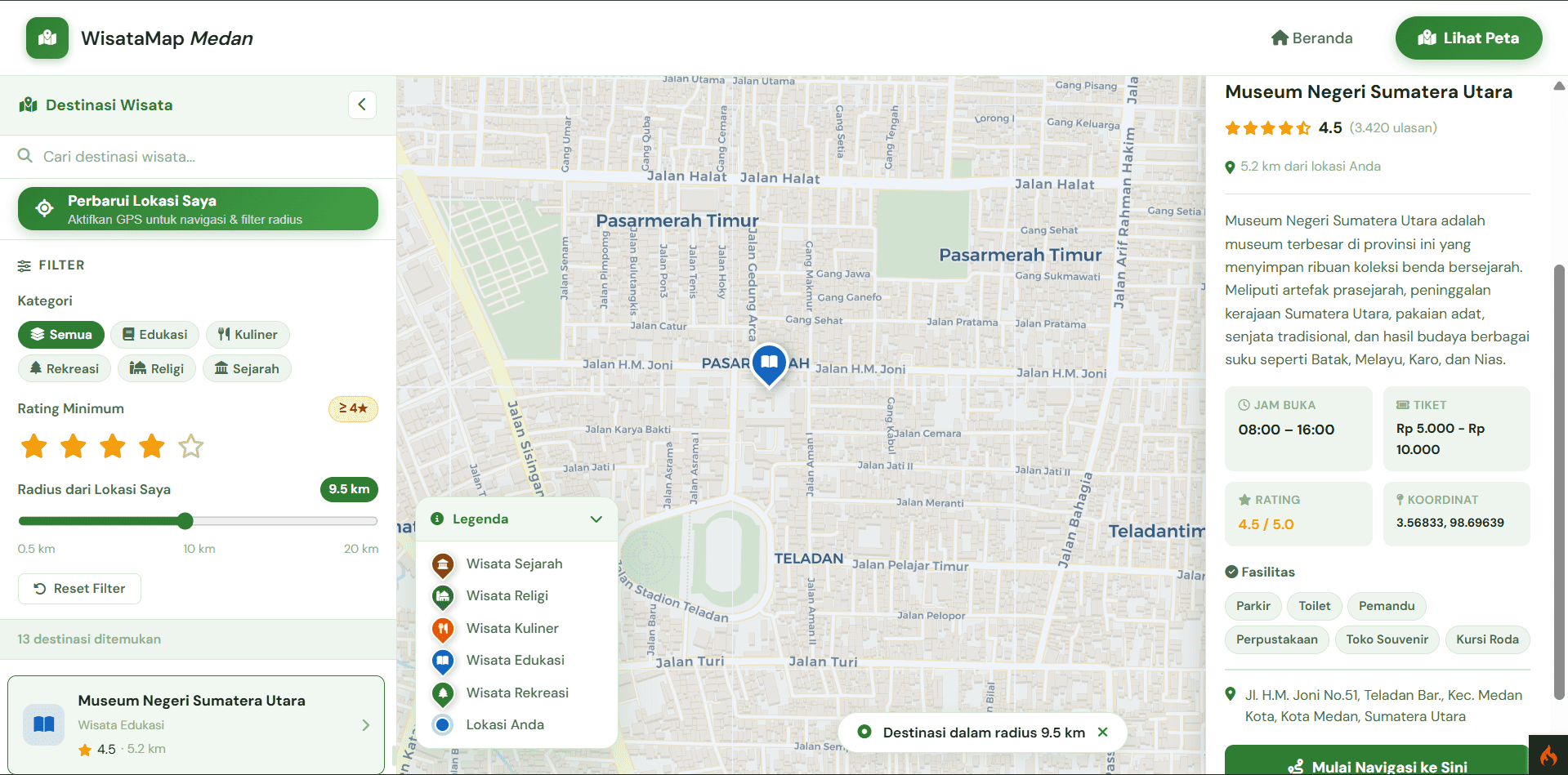The width and height of the screenshot is (1568, 775).
Task: Start Mulai Navigasi ke Sini
Action: [1377, 761]
